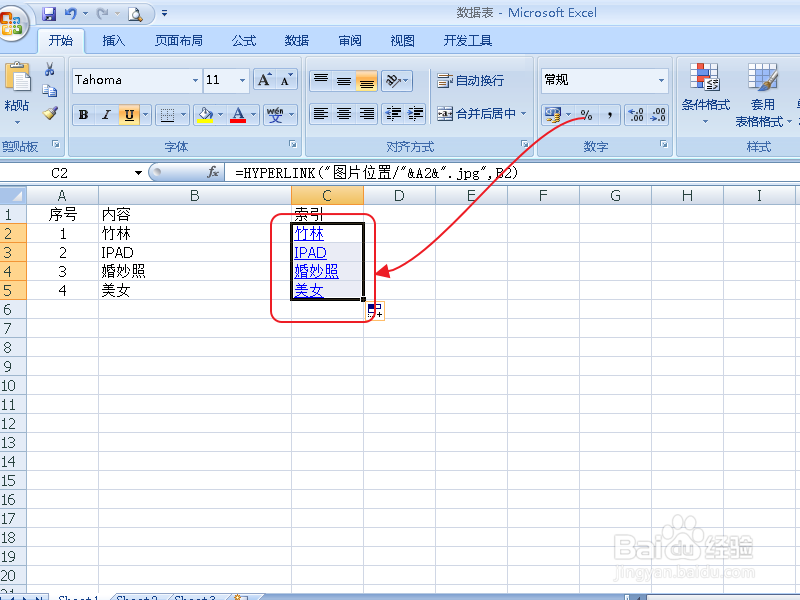Open the 数据 ribbon tab

coord(297,40)
